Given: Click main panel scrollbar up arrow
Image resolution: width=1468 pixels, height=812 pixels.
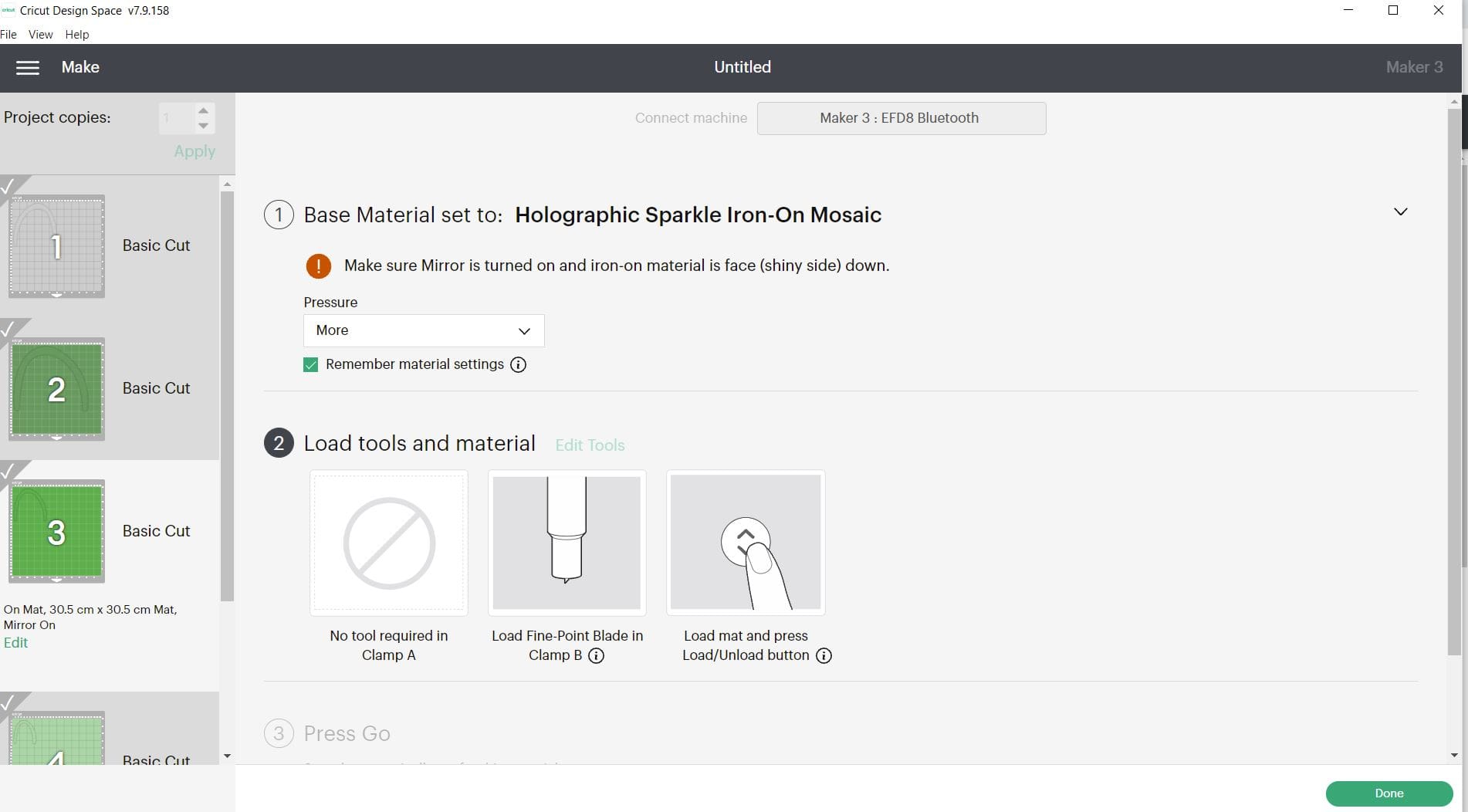Looking at the screenshot, I should coord(1454,102).
